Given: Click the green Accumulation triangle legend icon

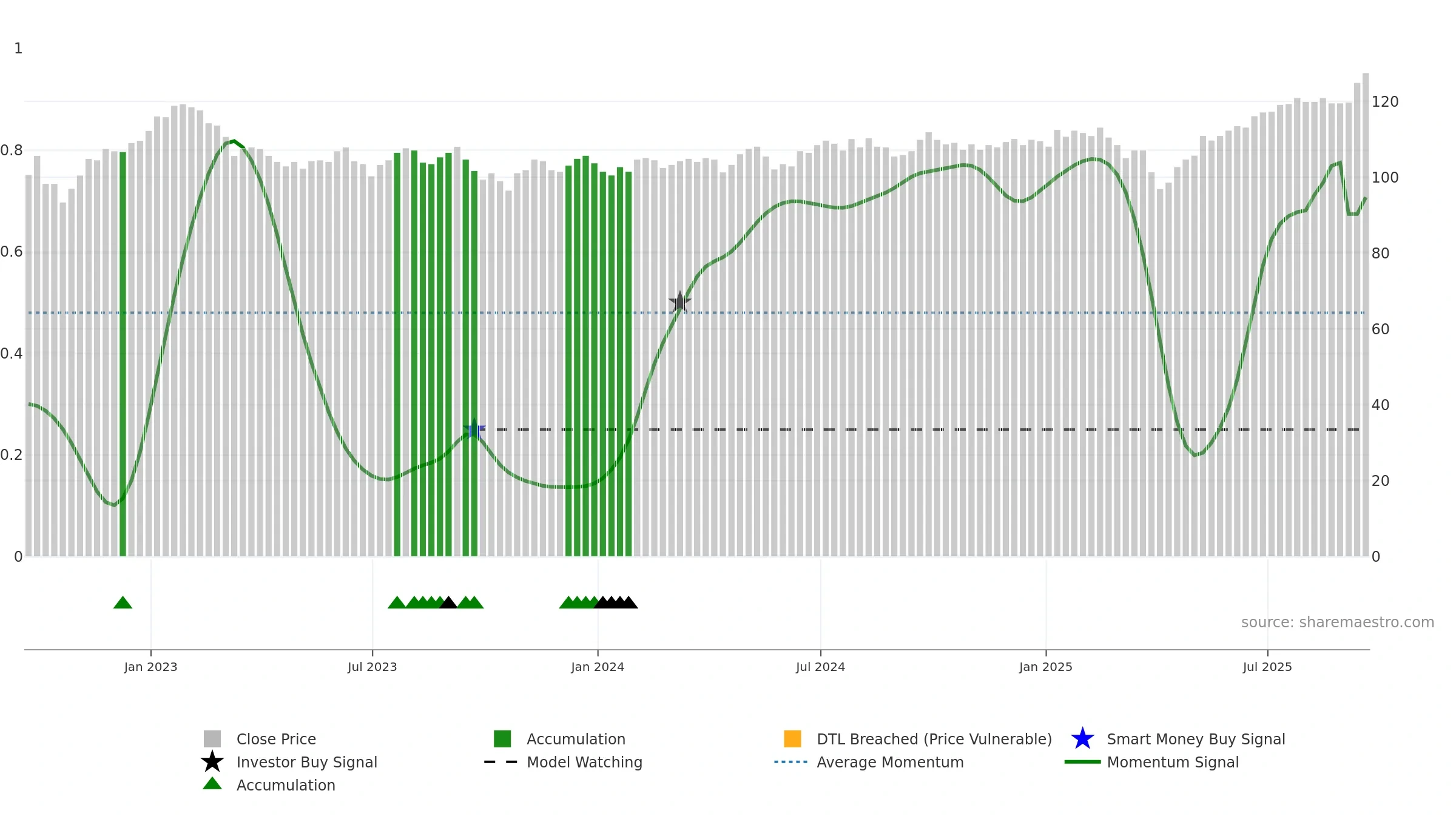Looking at the screenshot, I should pyautogui.click(x=212, y=783).
